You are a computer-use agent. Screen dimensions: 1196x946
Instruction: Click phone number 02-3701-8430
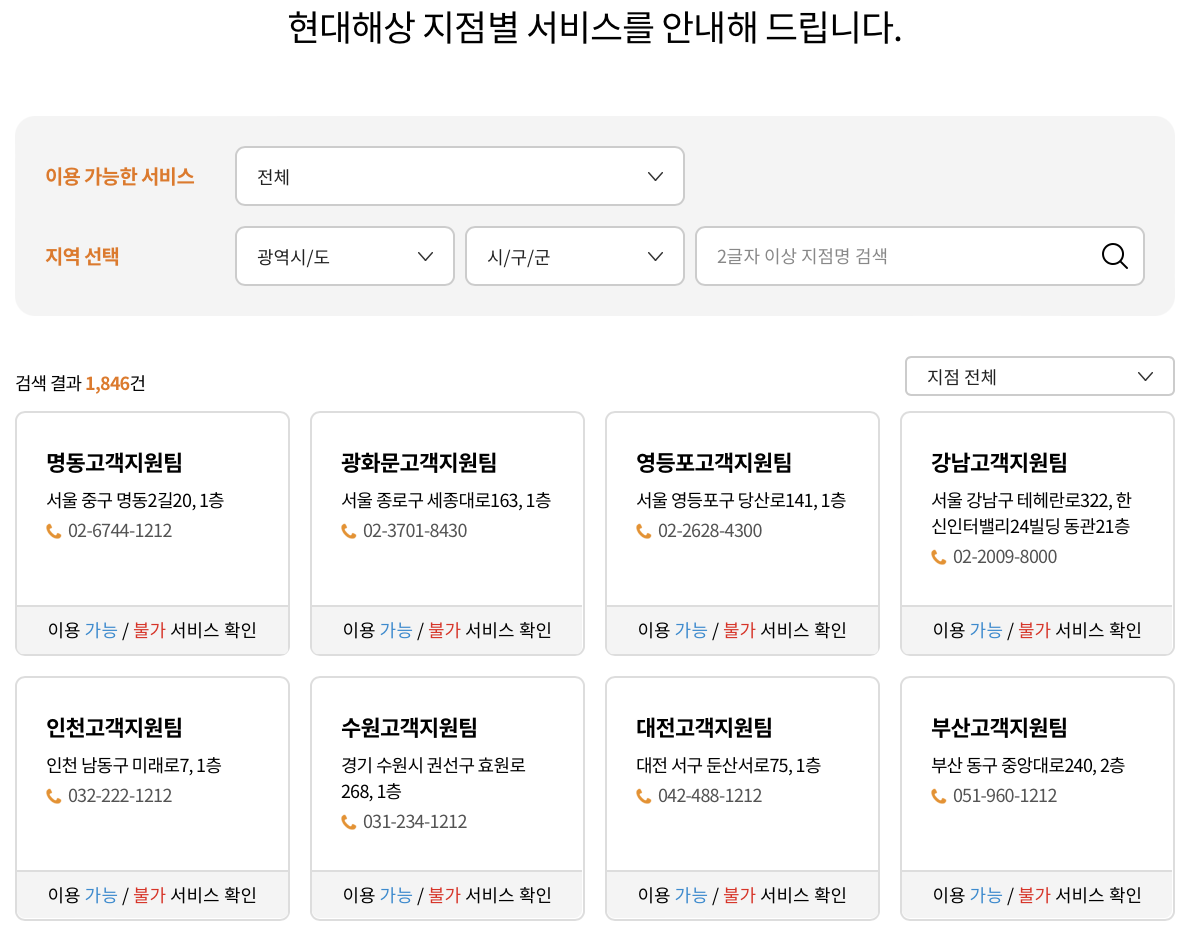tap(415, 531)
